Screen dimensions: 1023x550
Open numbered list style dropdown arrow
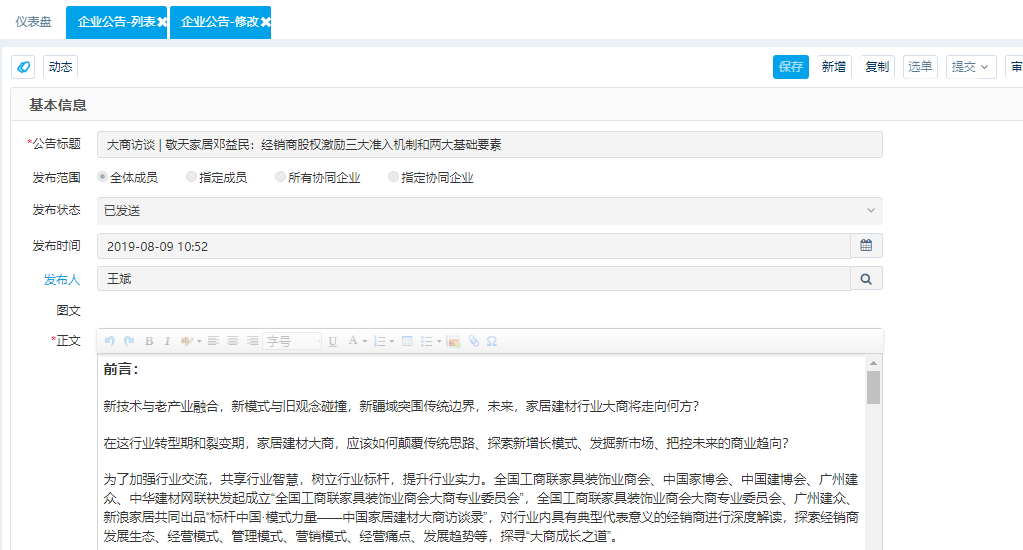tap(392, 342)
